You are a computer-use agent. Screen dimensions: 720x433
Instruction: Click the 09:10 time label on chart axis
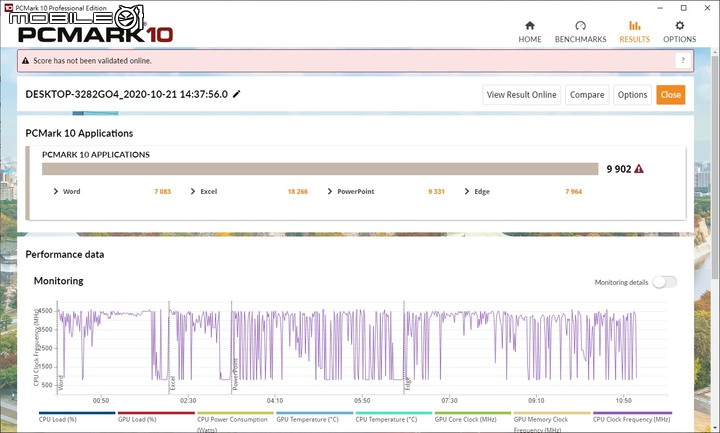coord(536,400)
